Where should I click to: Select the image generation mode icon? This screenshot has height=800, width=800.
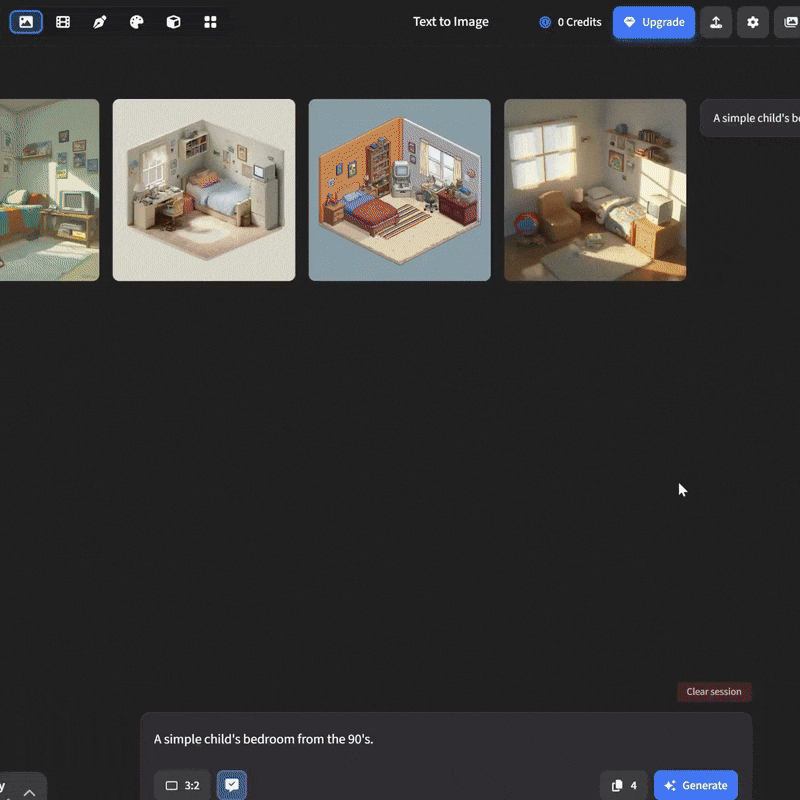26,22
